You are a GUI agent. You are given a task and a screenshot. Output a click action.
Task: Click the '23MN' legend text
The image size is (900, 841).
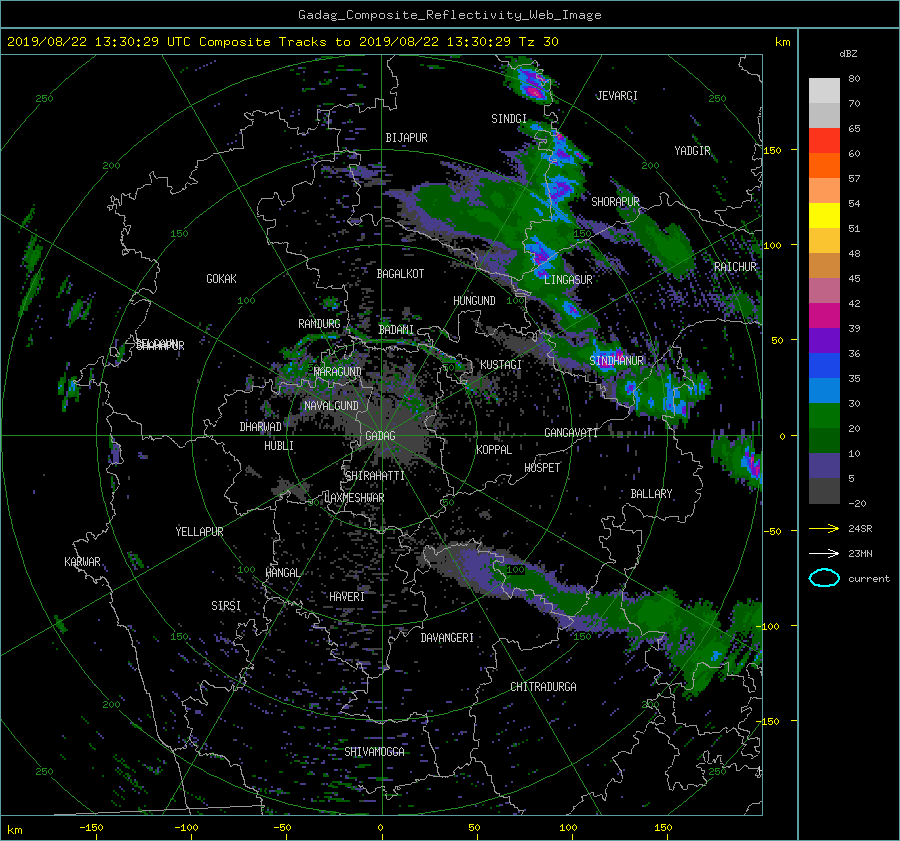(x=860, y=554)
